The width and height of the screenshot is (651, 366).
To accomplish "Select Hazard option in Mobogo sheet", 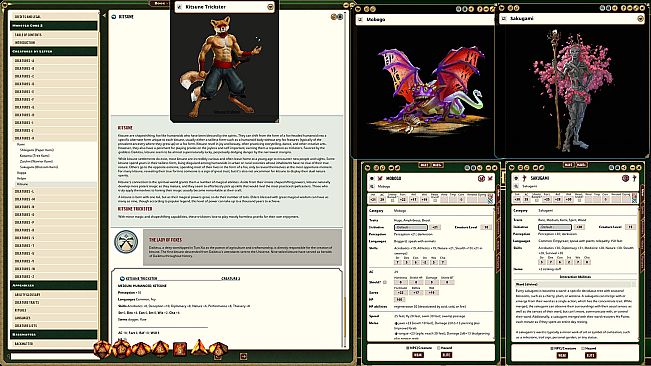I will (446, 348).
